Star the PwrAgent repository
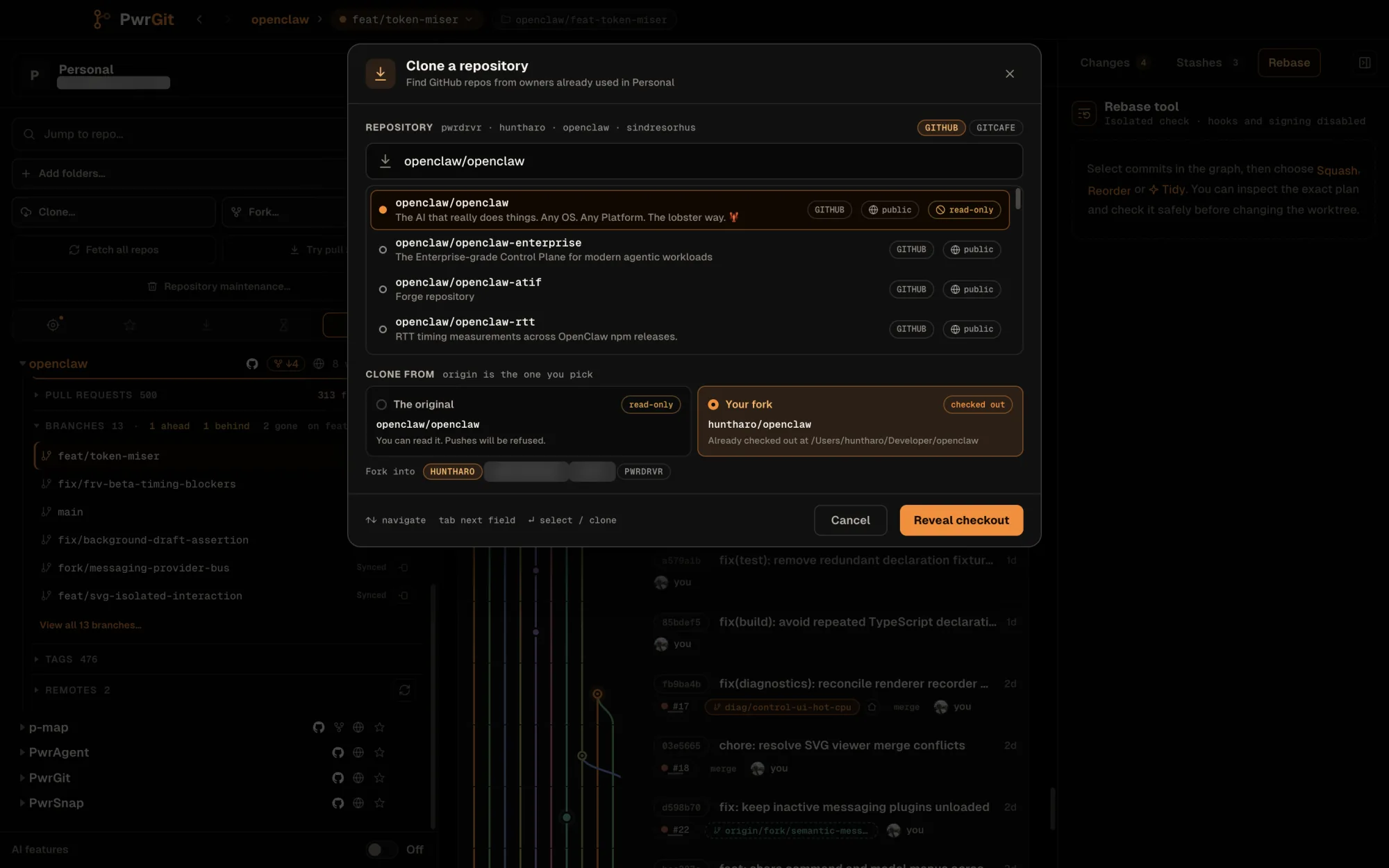Viewport: 1389px width, 868px height. pos(379,753)
